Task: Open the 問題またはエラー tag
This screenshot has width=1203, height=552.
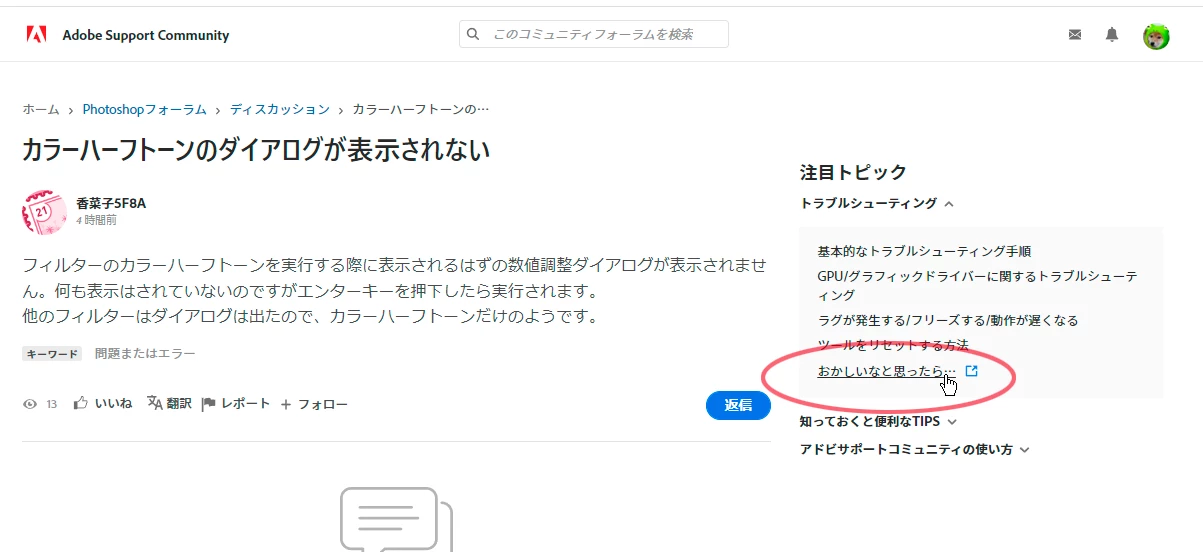Action: [x=145, y=354]
